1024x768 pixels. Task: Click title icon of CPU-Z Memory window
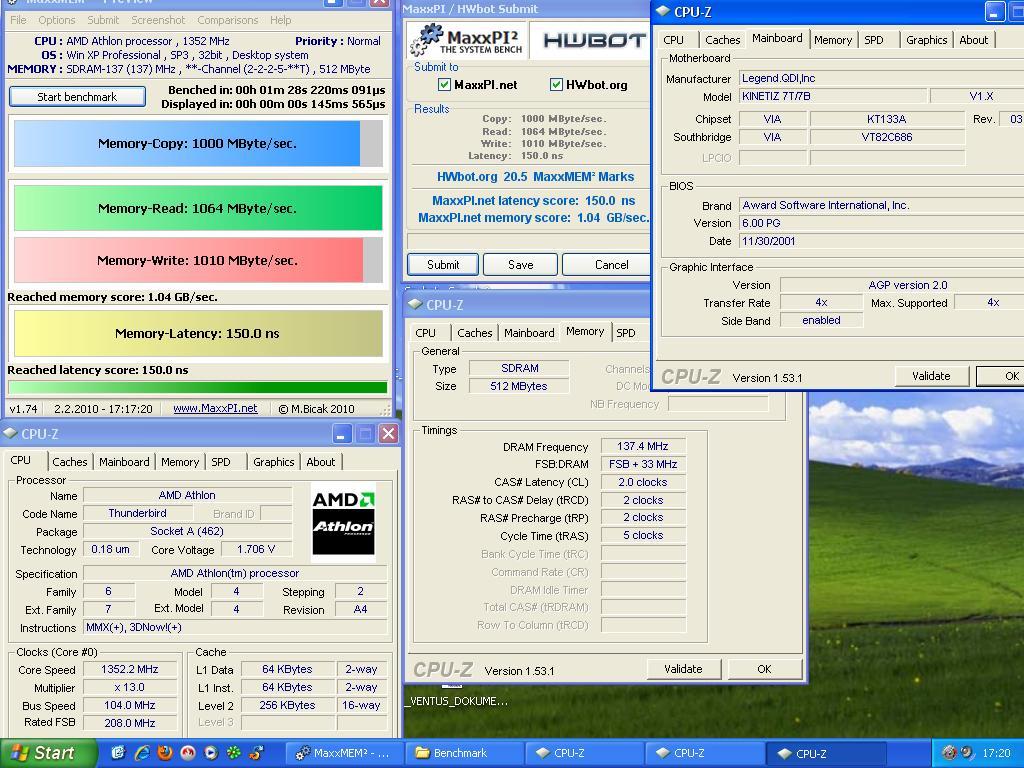tap(414, 304)
